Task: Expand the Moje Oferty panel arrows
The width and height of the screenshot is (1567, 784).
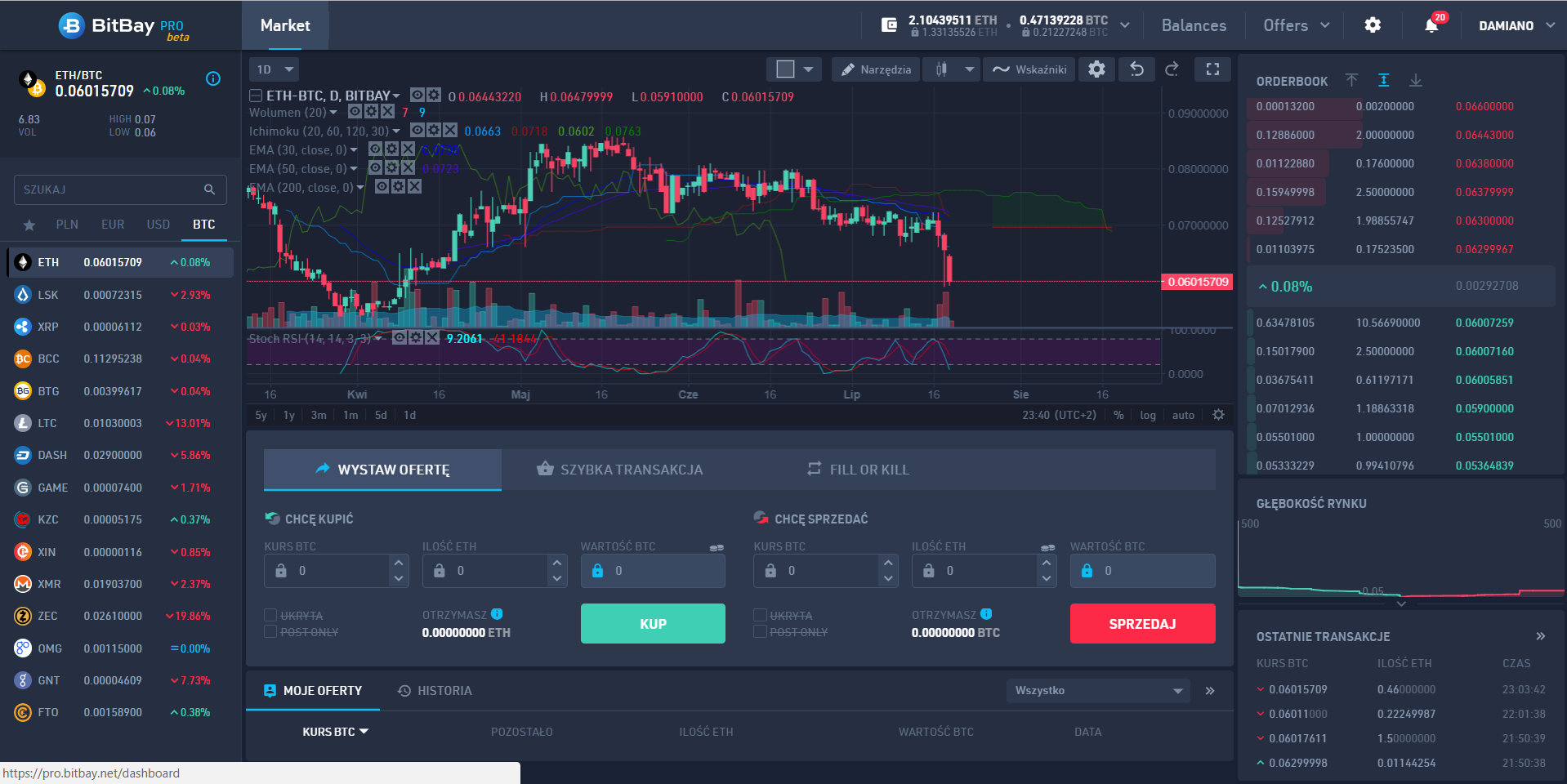Action: (x=1209, y=691)
